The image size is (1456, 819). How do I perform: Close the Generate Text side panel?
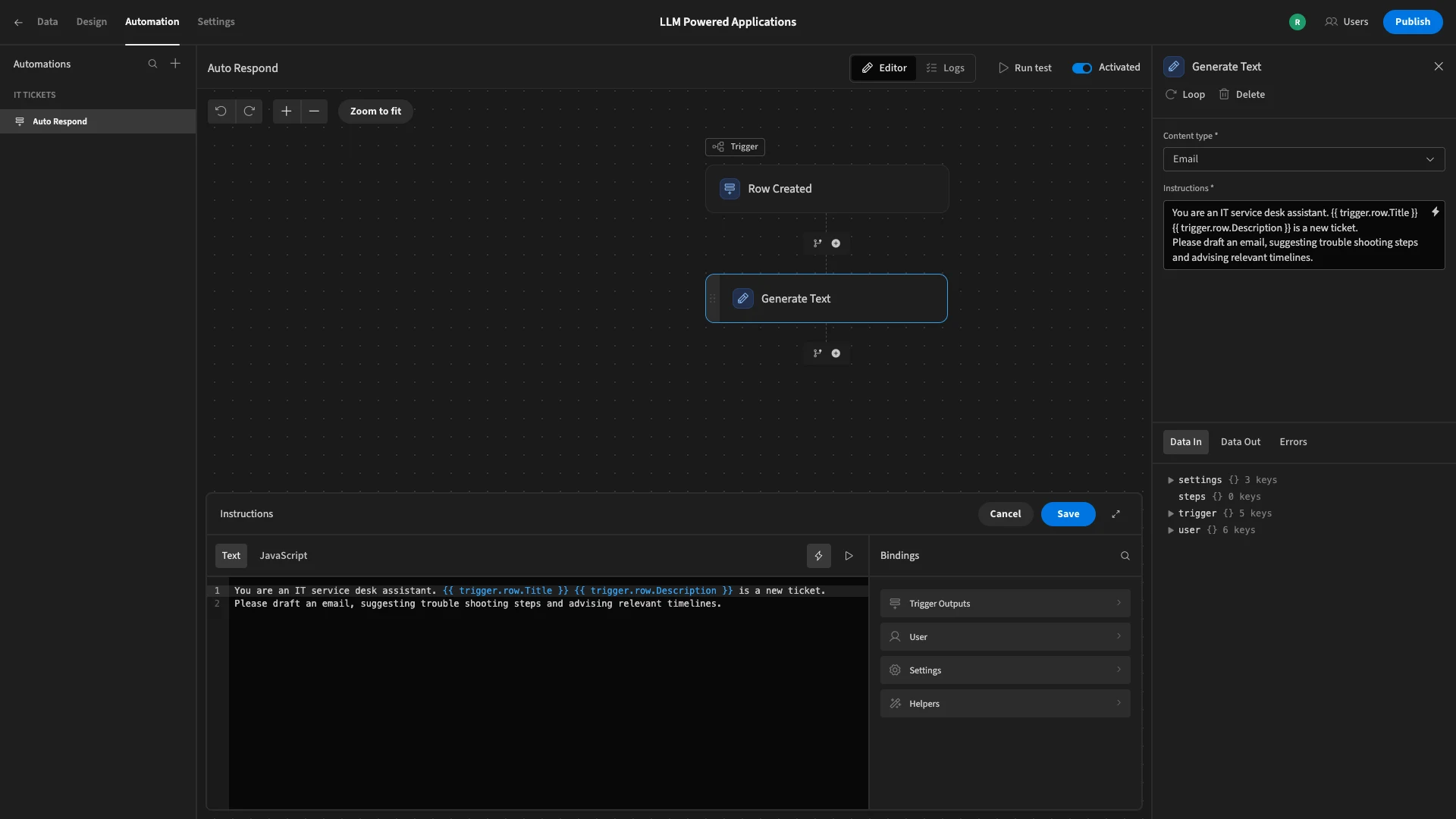[x=1439, y=67]
